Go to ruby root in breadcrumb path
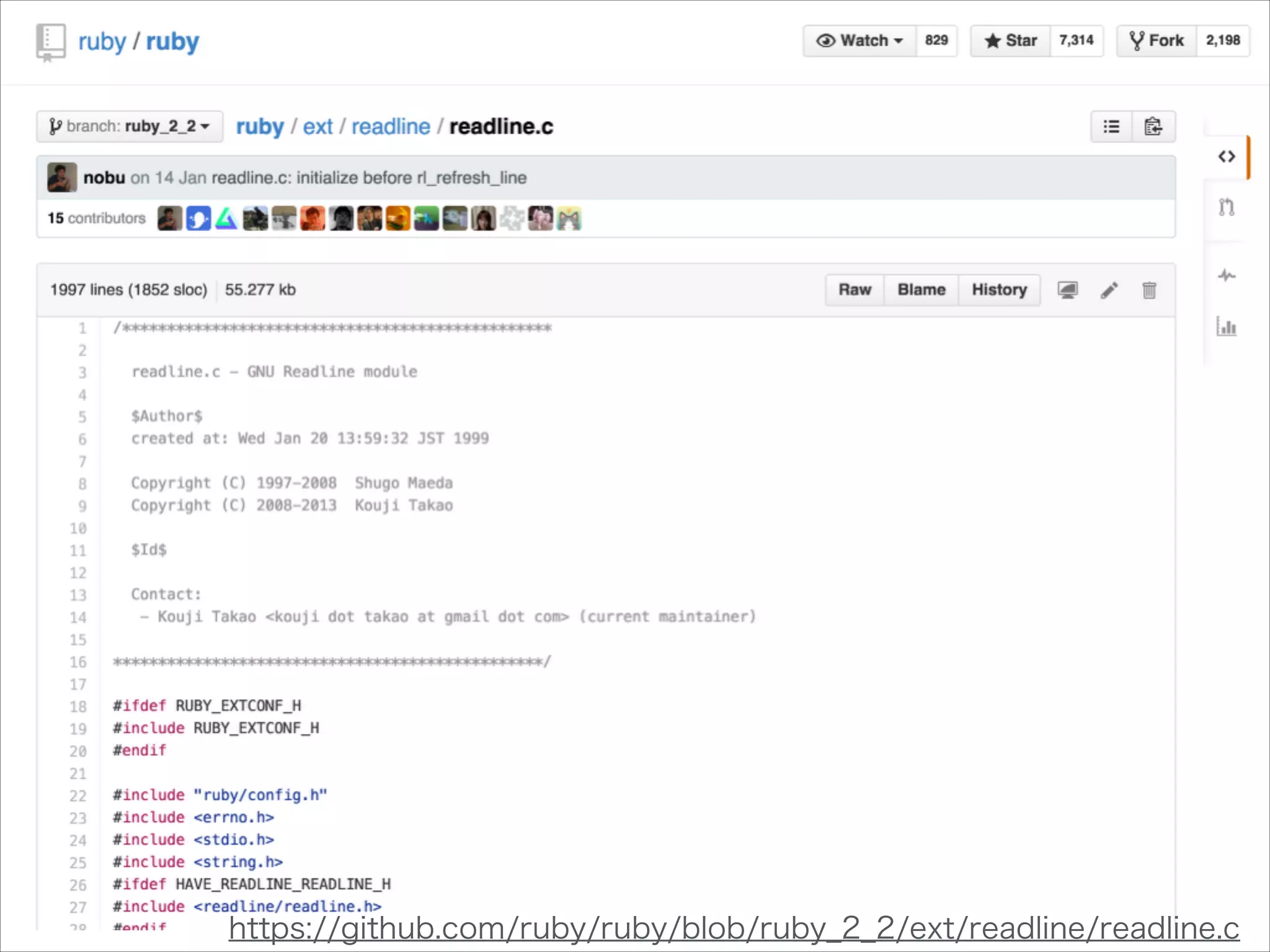Viewport: 1270px width, 952px height. coord(260,126)
